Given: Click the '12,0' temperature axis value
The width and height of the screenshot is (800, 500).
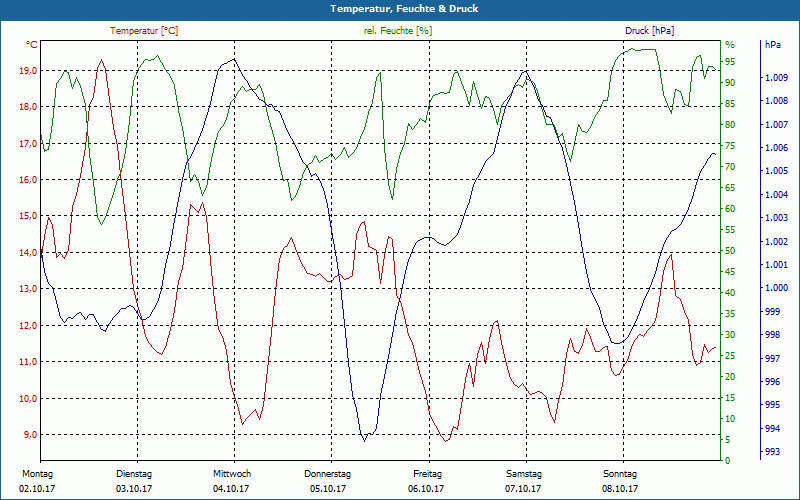Looking at the screenshot, I should [28, 326].
